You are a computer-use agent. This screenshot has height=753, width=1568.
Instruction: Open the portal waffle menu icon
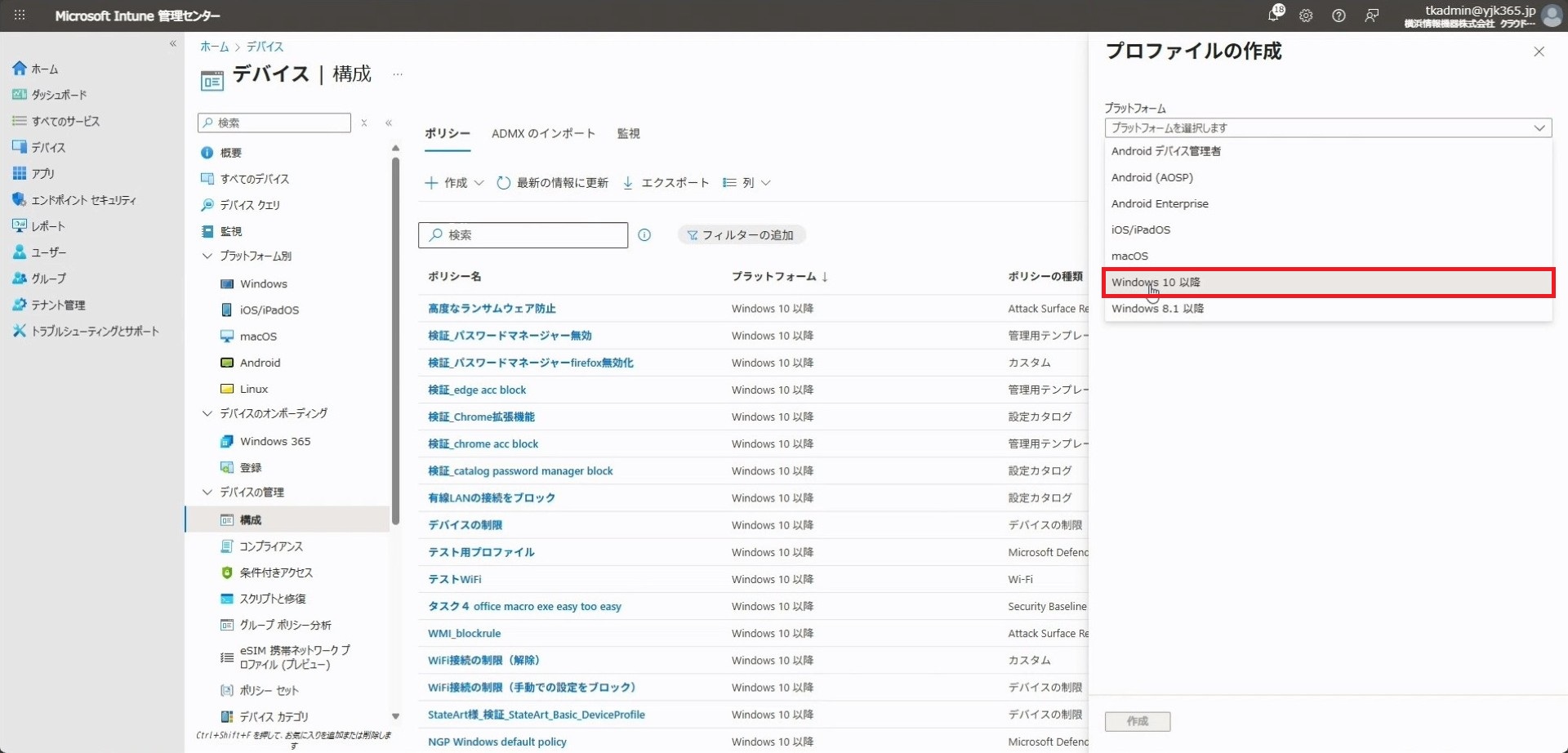point(20,16)
